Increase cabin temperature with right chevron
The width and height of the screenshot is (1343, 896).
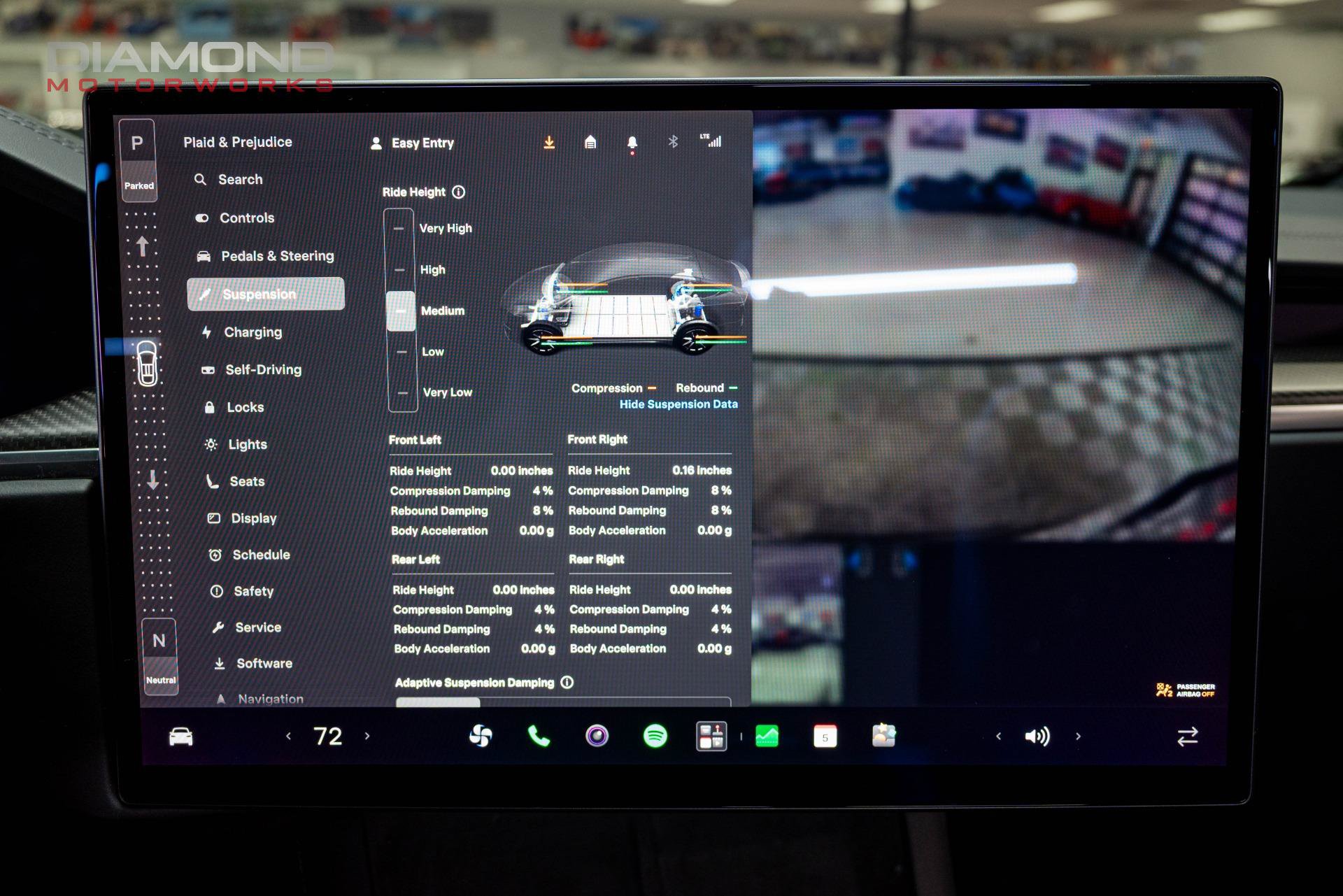tap(367, 736)
